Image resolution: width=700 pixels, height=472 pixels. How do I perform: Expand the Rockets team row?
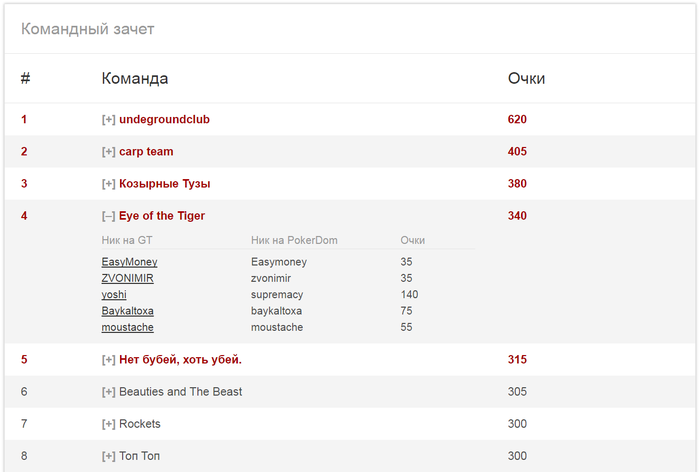[108, 424]
